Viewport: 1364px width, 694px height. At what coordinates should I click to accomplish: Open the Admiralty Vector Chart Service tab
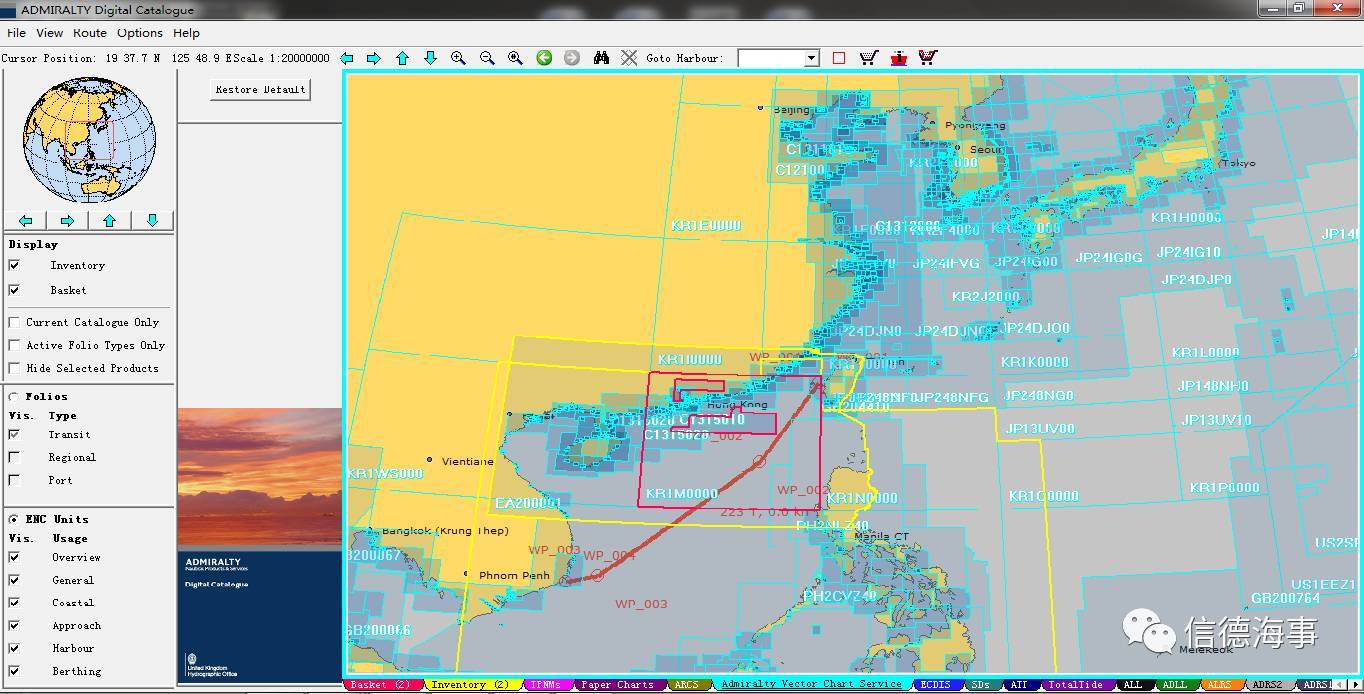811,685
